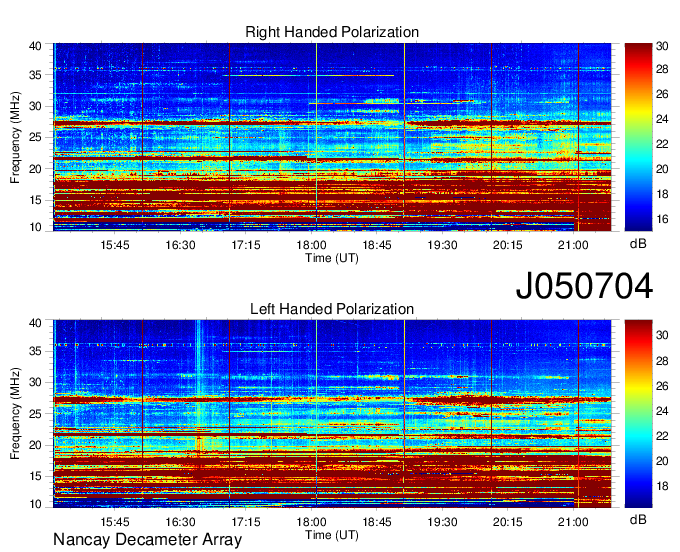Select the J050704 observation label

584,286
